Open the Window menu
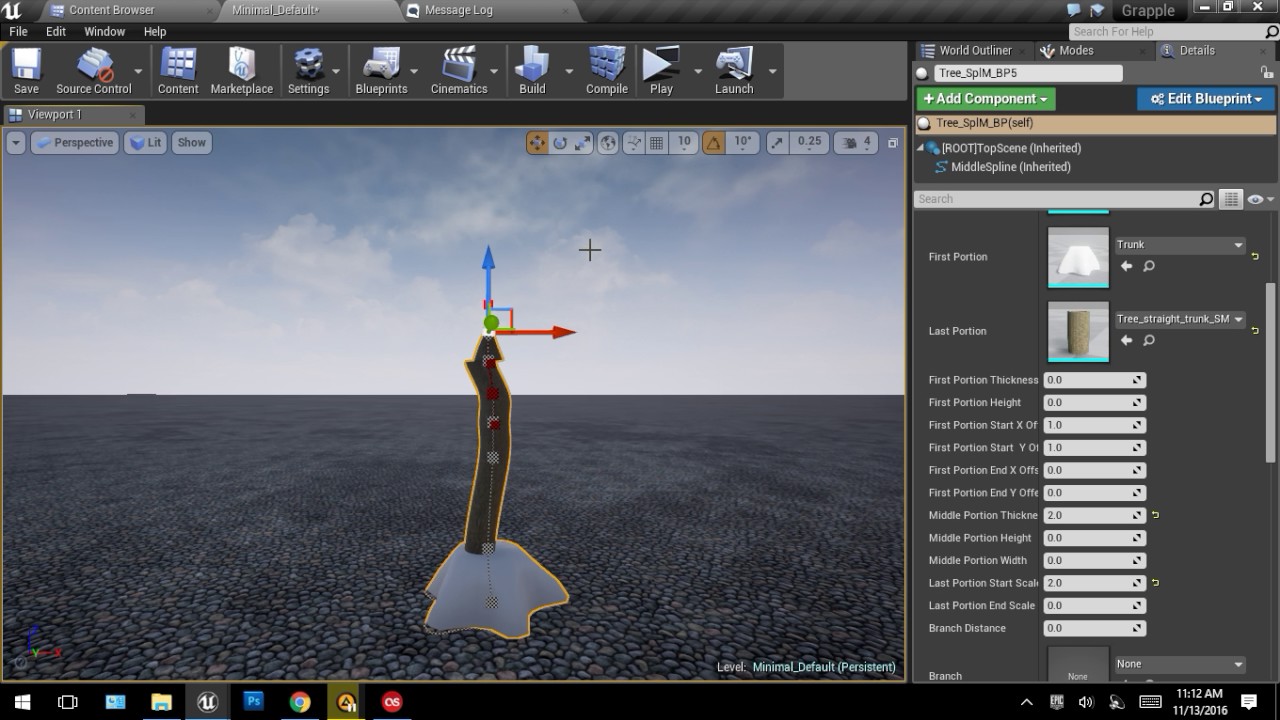 [104, 31]
